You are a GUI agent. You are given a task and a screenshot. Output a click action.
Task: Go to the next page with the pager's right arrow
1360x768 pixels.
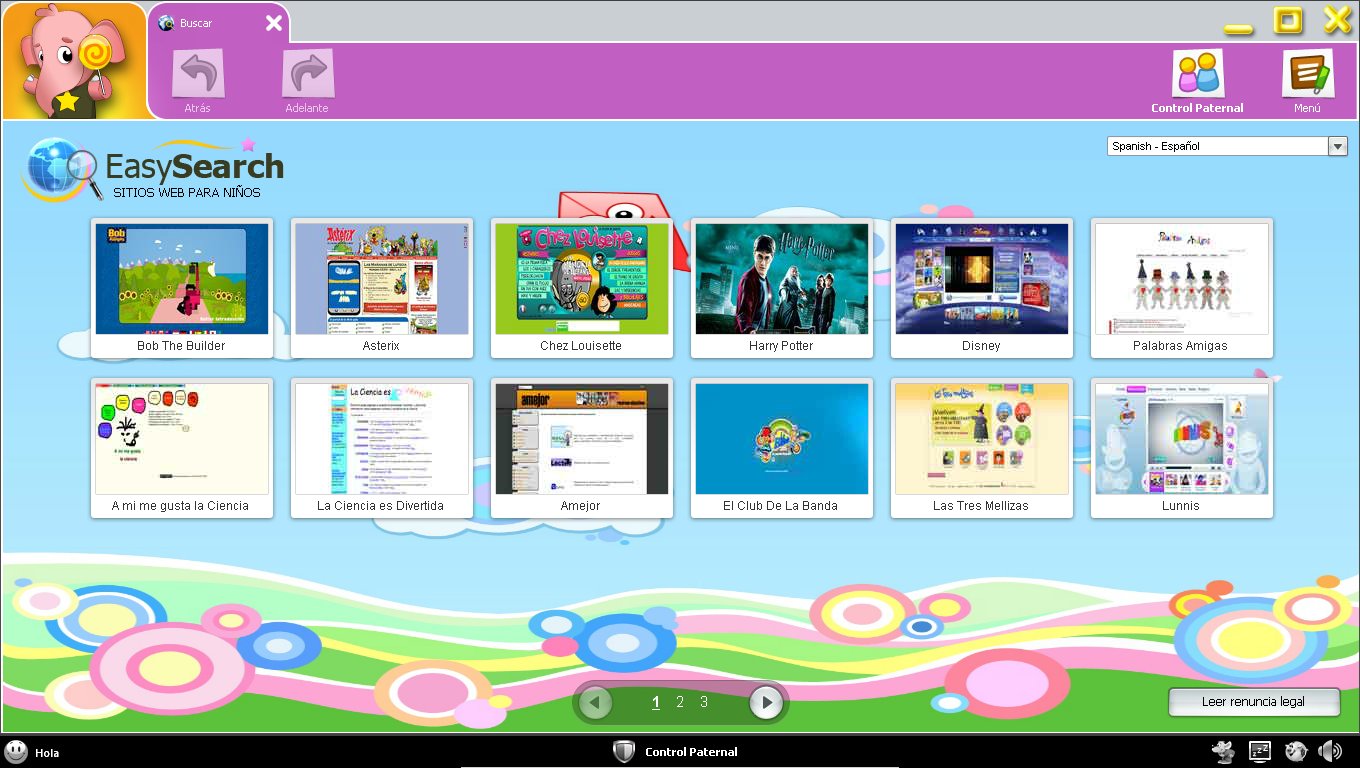[766, 702]
